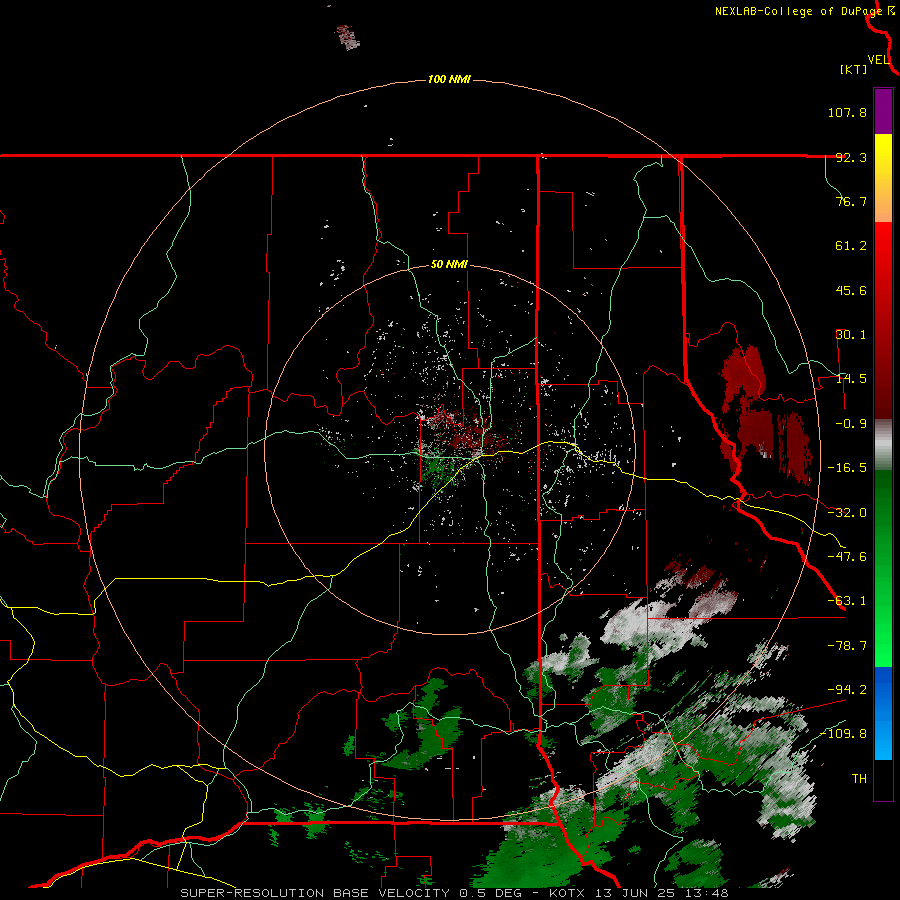
Task: Select the -47.6 scale value
Action: pos(847,557)
